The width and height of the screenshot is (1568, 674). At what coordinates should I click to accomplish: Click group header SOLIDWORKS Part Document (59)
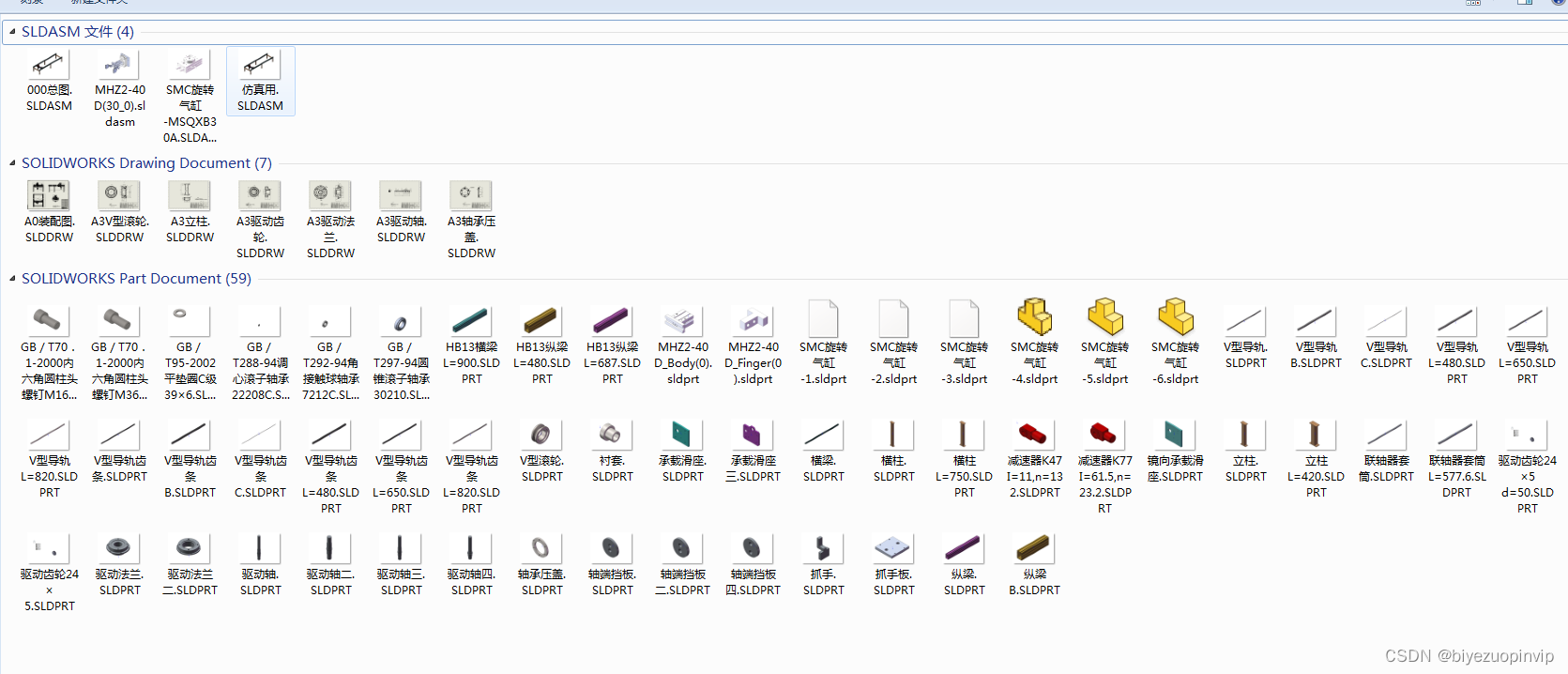[x=136, y=278]
